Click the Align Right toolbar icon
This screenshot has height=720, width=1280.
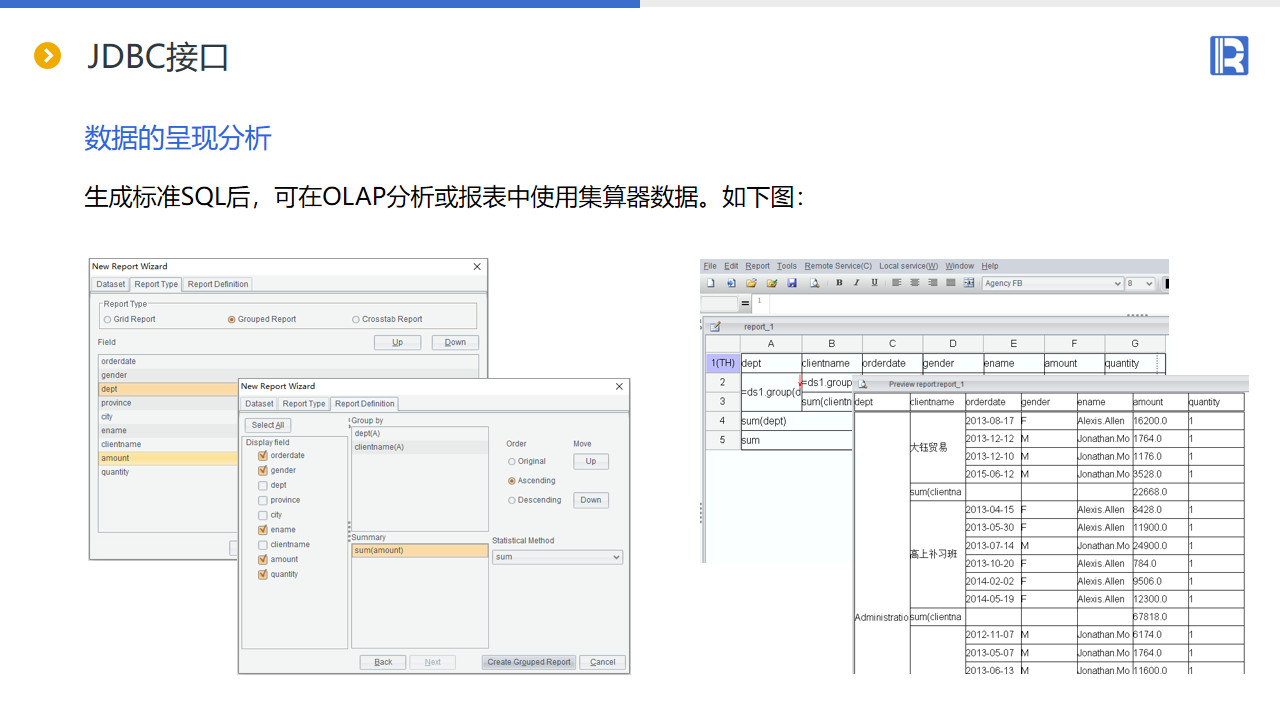[x=933, y=283]
